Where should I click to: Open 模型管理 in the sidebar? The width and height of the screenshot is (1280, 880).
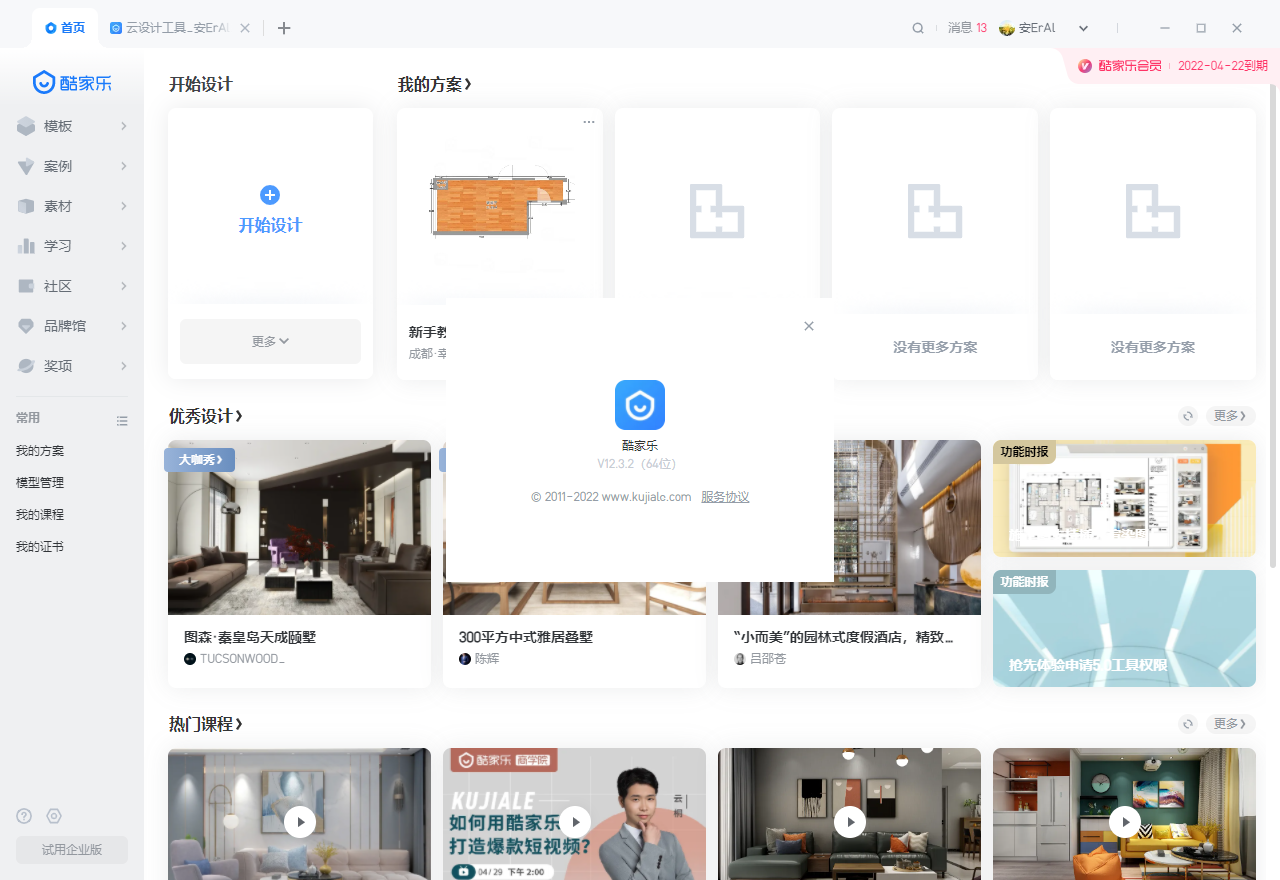(x=40, y=483)
